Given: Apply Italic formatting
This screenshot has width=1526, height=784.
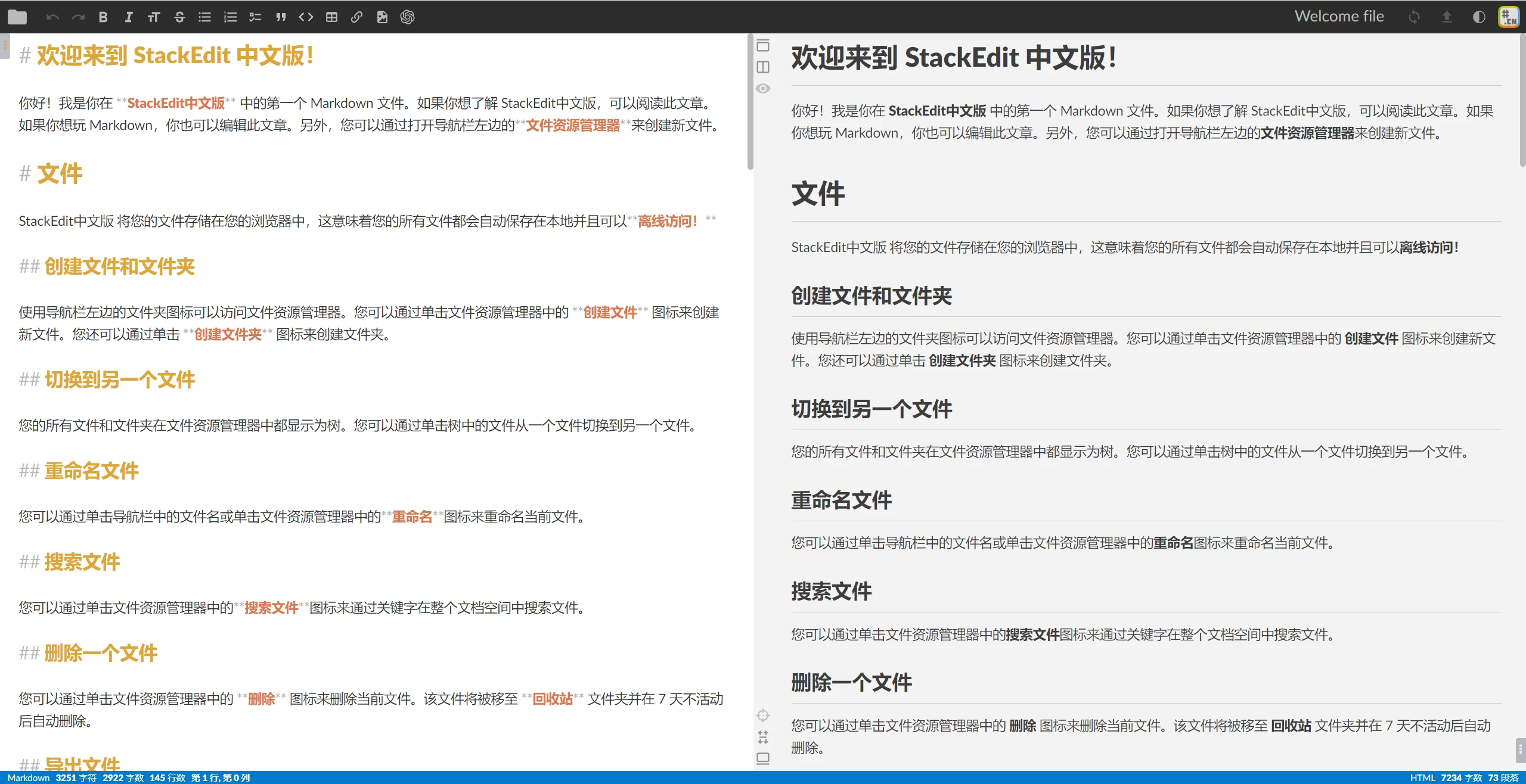Looking at the screenshot, I should tap(128, 17).
